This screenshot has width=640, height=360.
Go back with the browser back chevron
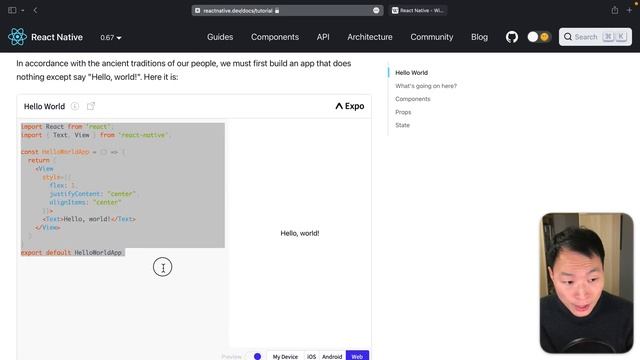pos(35,10)
